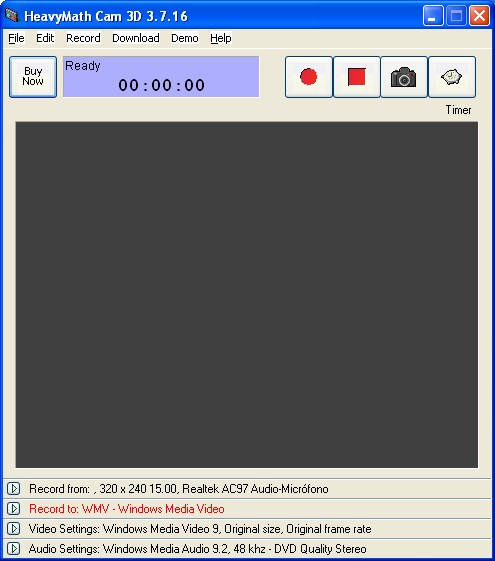This screenshot has width=495, height=561.
Task: Open the Record menu
Action: [83, 38]
